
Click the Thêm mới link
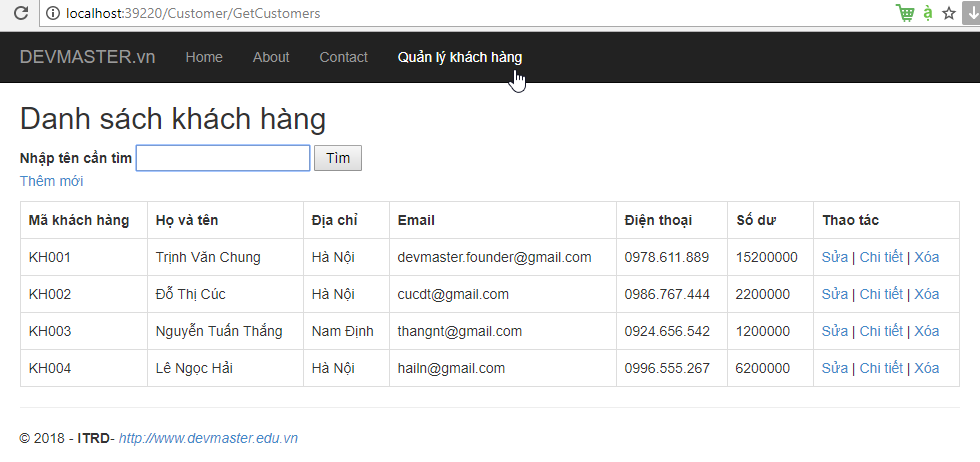pyautogui.click(x=51, y=181)
